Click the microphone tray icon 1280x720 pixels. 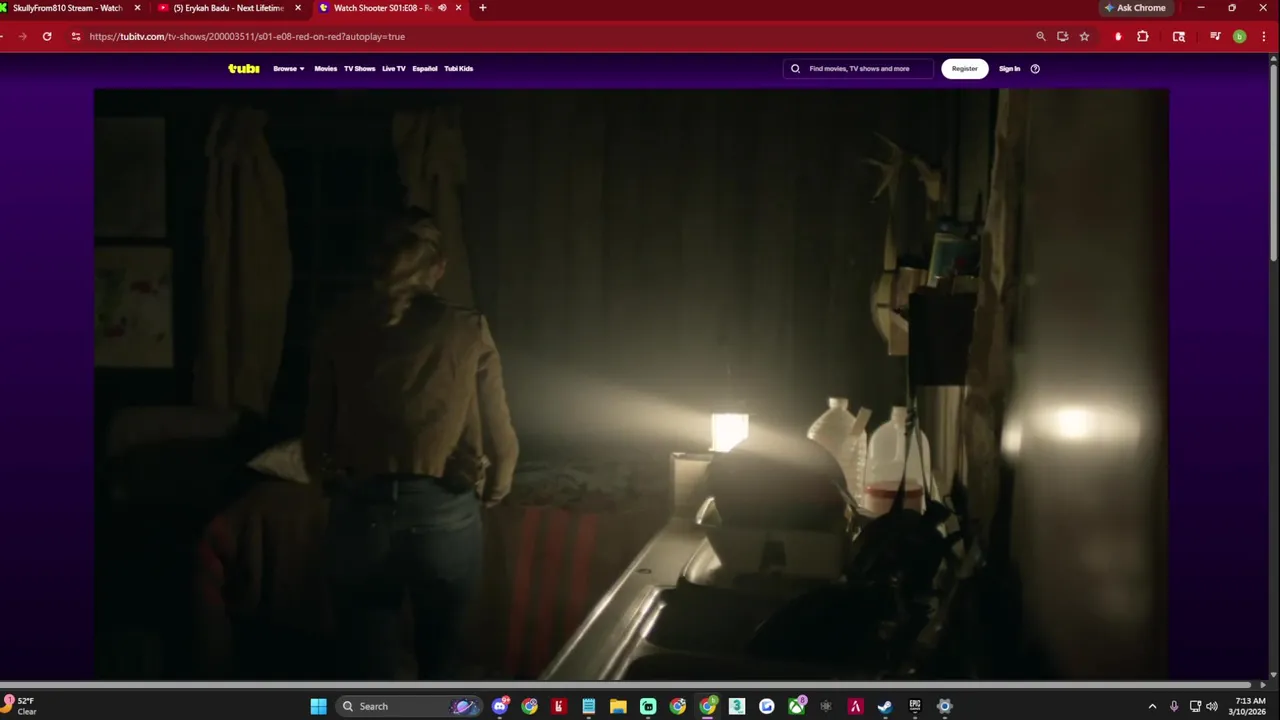pos(1174,706)
